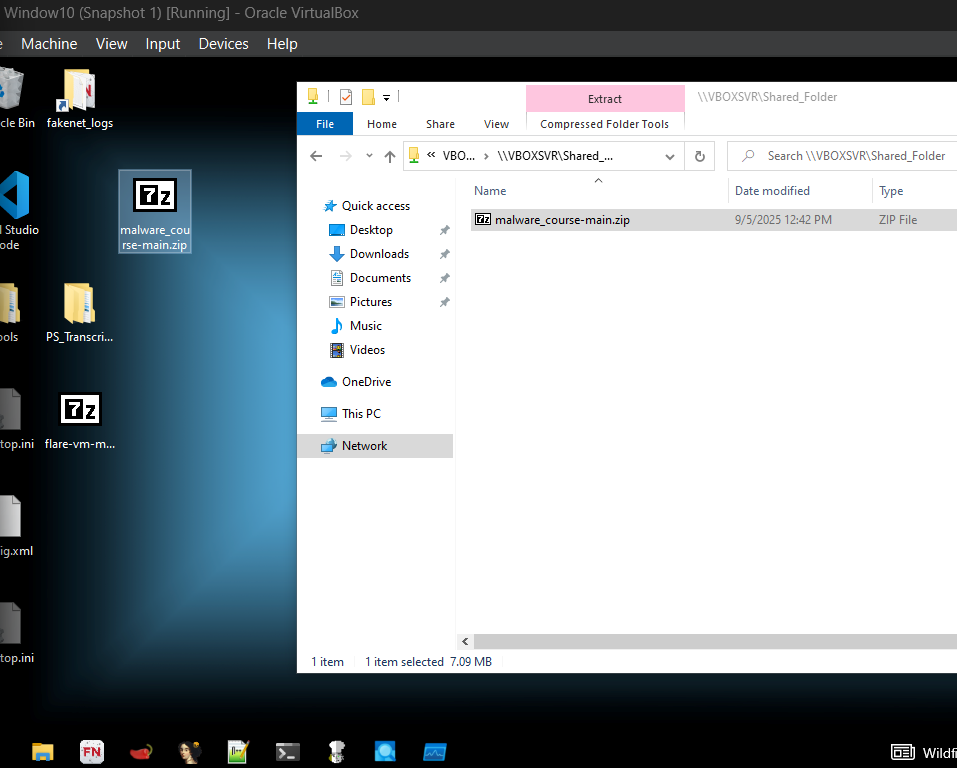Open the Explorer window system menu icon
957x768 pixels.
[313, 96]
